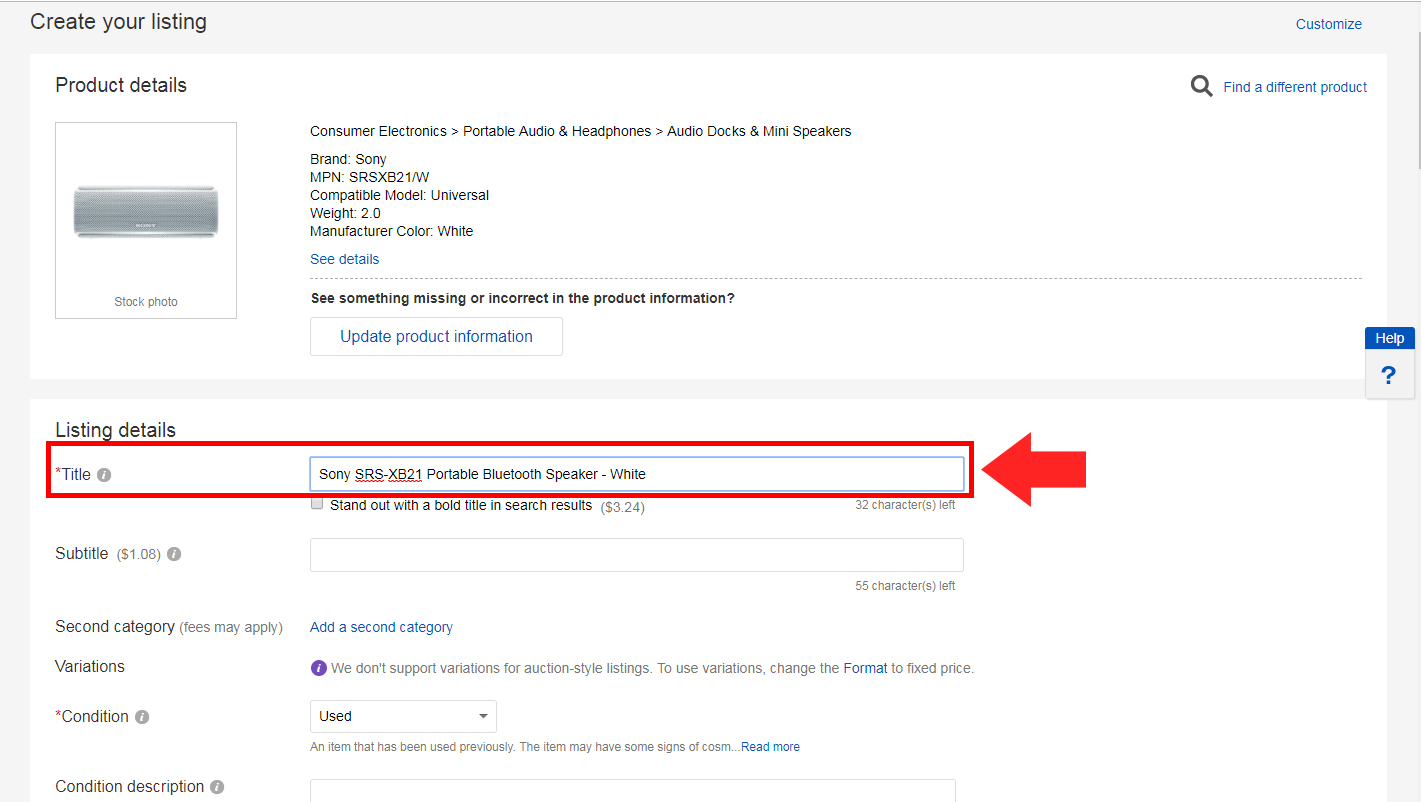Click the Help question mark icon
This screenshot has height=802, width=1421.
click(x=1388, y=375)
